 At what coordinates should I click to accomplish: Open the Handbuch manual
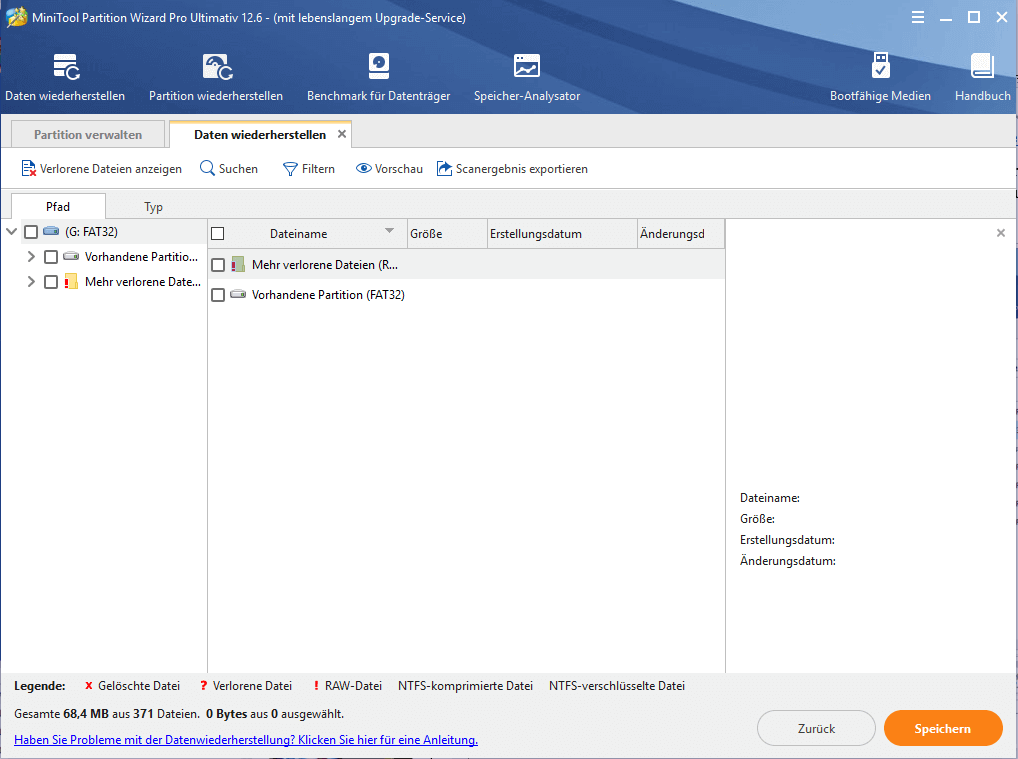[x=982, y=77]
